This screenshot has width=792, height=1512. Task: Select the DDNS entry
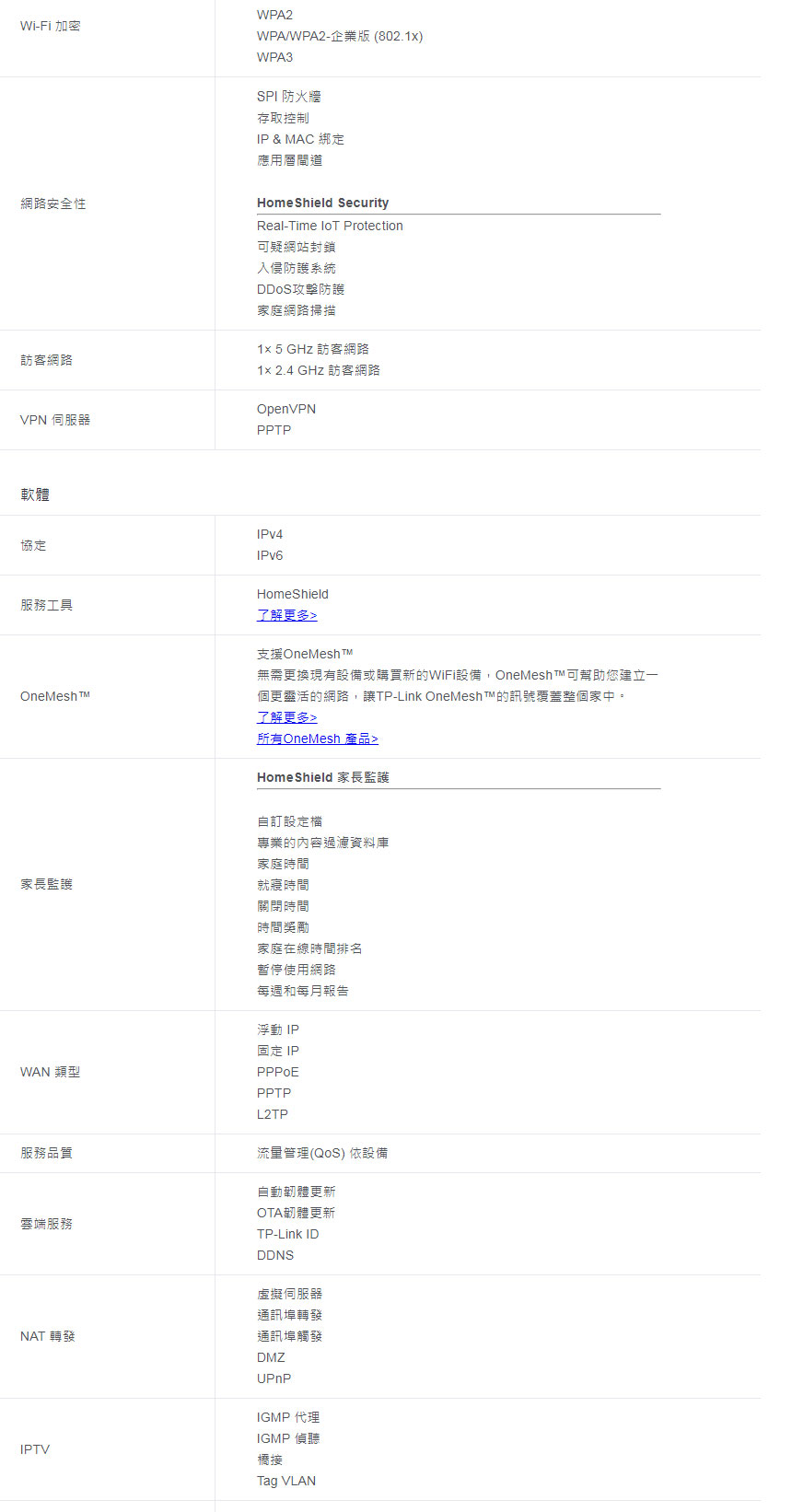coord(275,1255)
